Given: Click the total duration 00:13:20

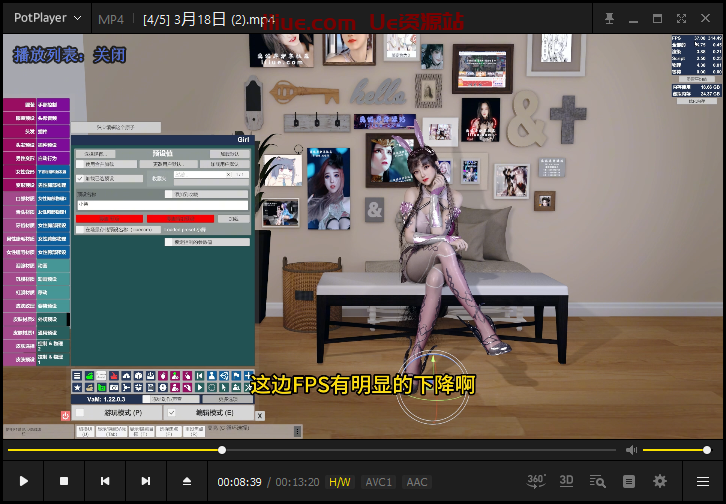Looking at the screenshot, I should tap(297, 482).
